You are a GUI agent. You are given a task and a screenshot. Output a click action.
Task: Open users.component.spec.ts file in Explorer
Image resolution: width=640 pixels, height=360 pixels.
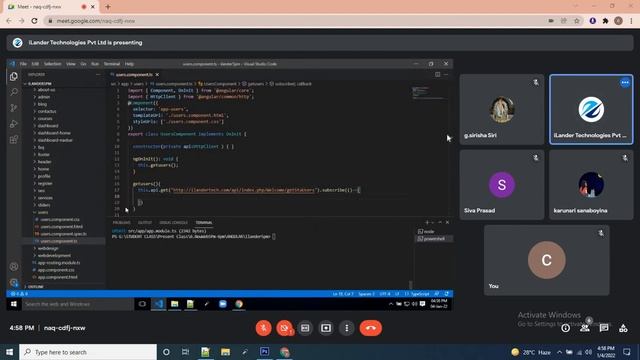pyautogui.click(x=63, y=234)
